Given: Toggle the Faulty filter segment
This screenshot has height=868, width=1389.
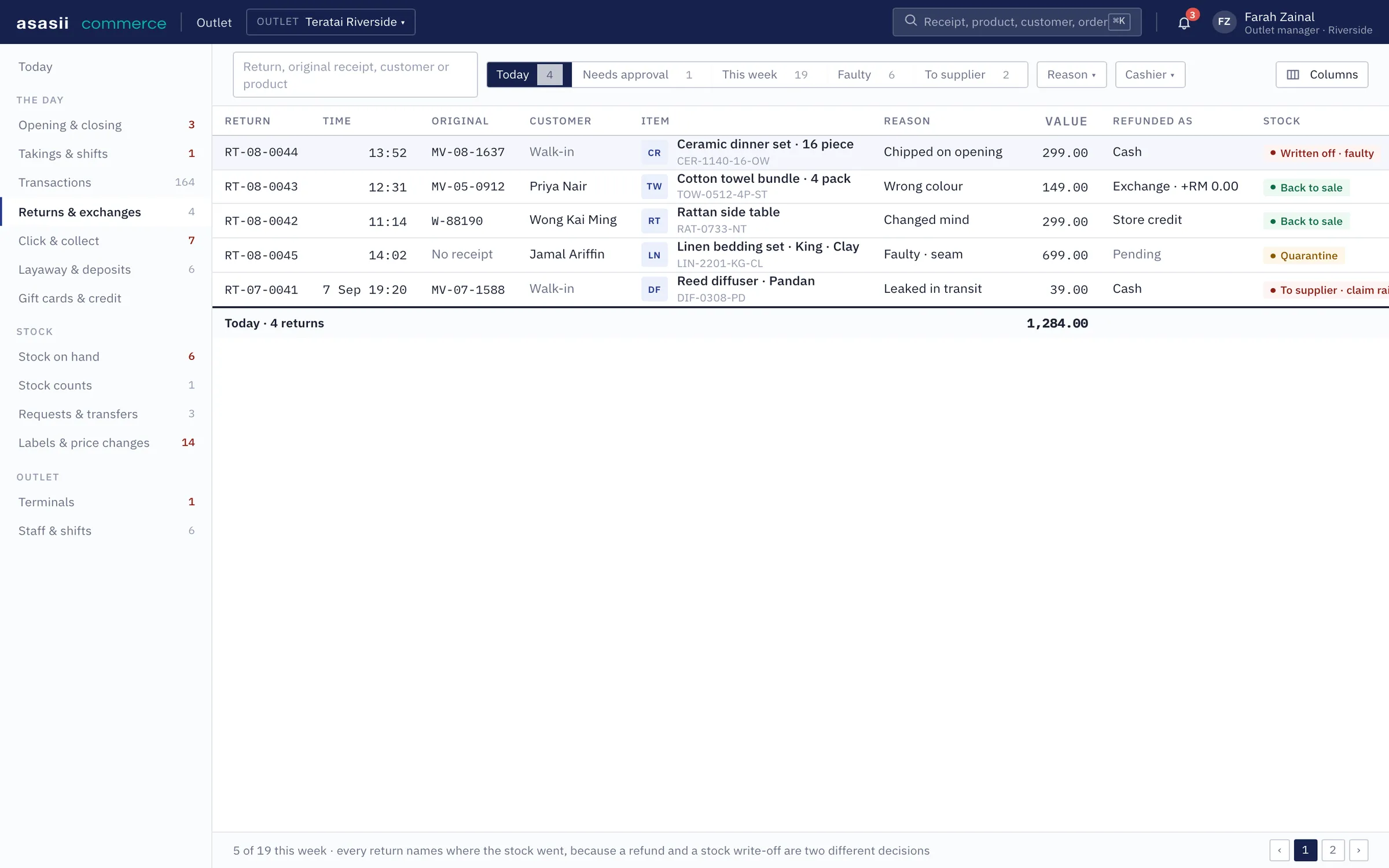Looking at the screenshot, I should [x=866, y=75].
